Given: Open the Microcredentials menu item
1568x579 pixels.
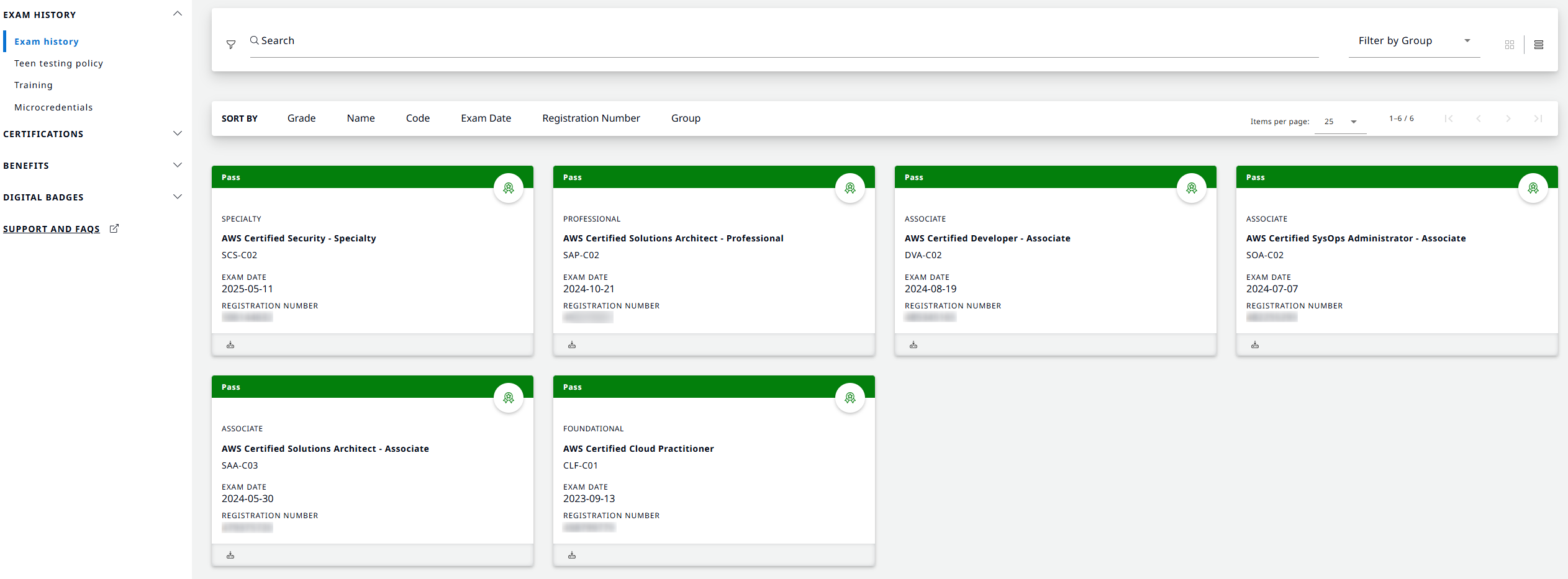Looking at the screenshot, I should 53,107.
